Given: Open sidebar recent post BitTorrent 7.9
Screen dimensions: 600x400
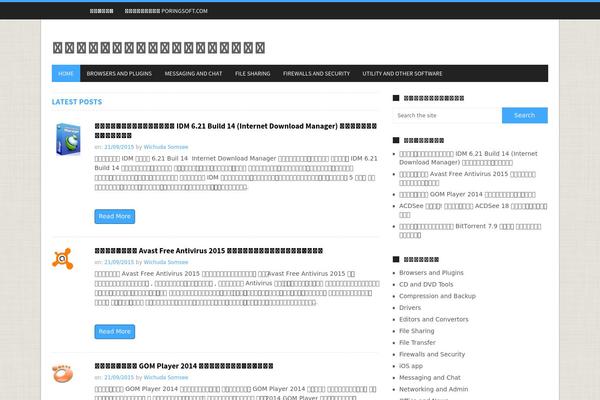Looking at the screenshot, I should (470, 230).
